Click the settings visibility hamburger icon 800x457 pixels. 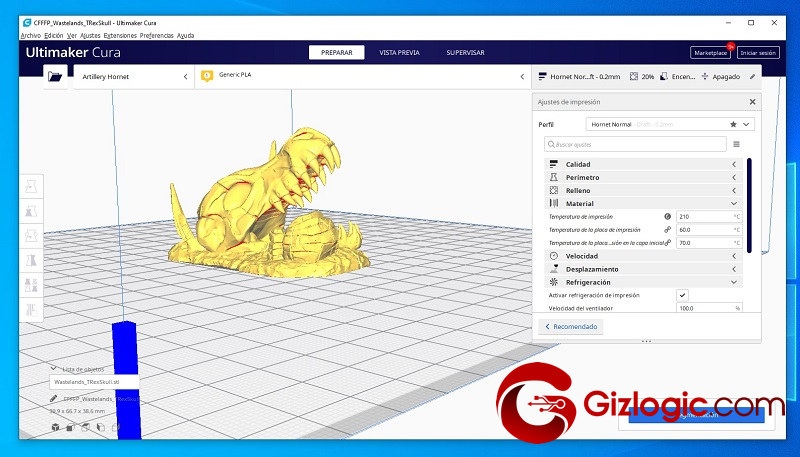point(736,144)
